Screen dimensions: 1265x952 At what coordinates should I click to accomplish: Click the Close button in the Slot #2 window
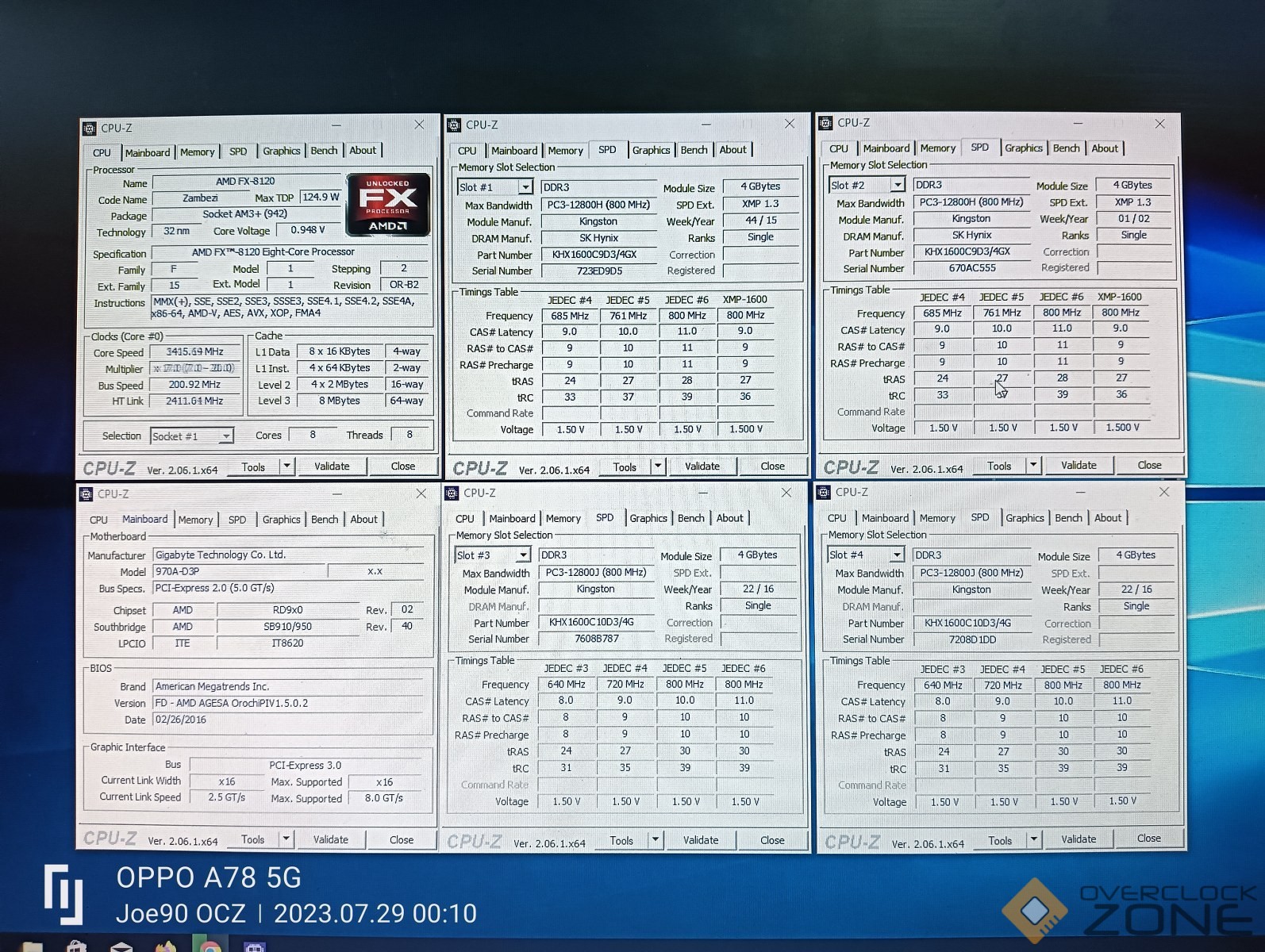click(x=1149, y=465)
